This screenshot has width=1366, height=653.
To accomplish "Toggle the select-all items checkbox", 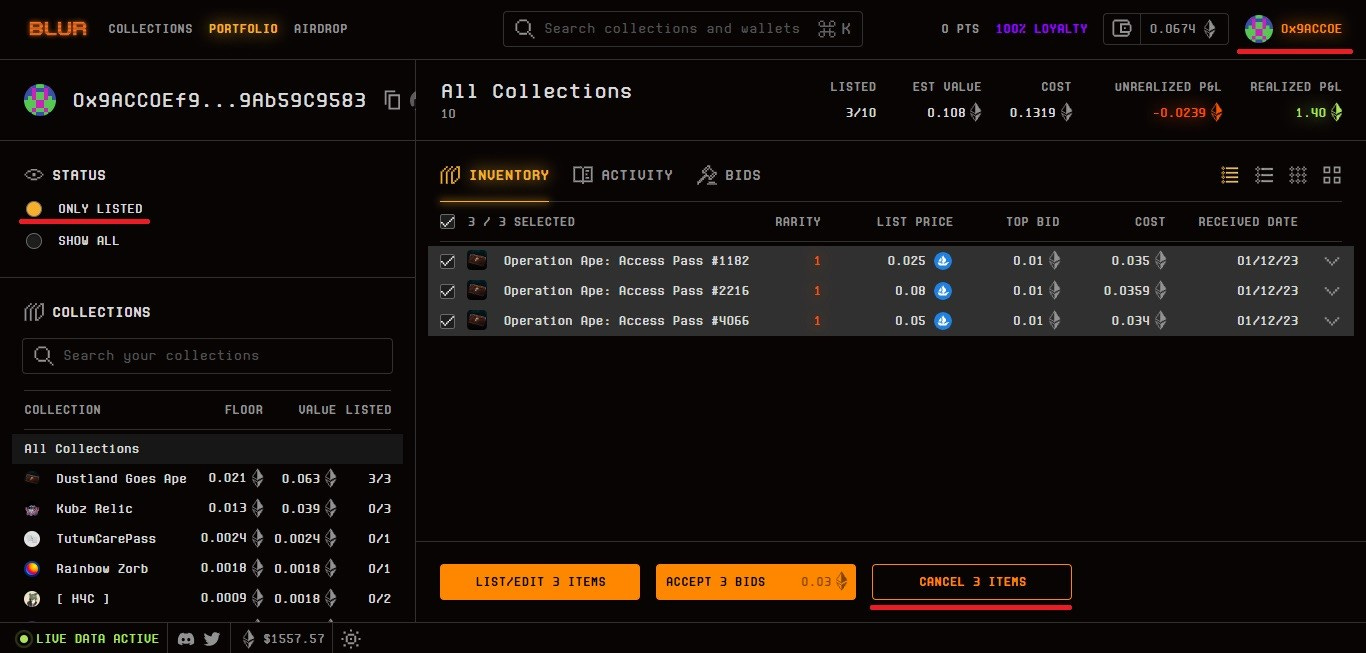I will (x=448, y=222).
